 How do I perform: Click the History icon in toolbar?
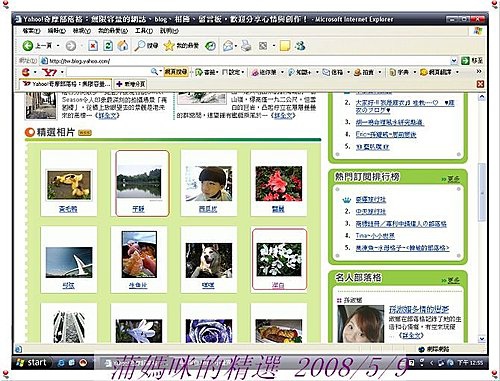[210, 46]
